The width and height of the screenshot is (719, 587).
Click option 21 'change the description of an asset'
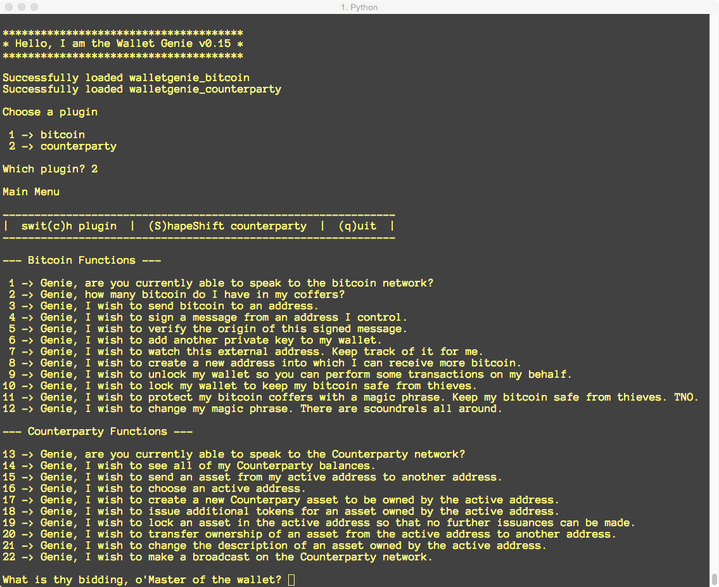pyautogui.click(x=275, y=546)
